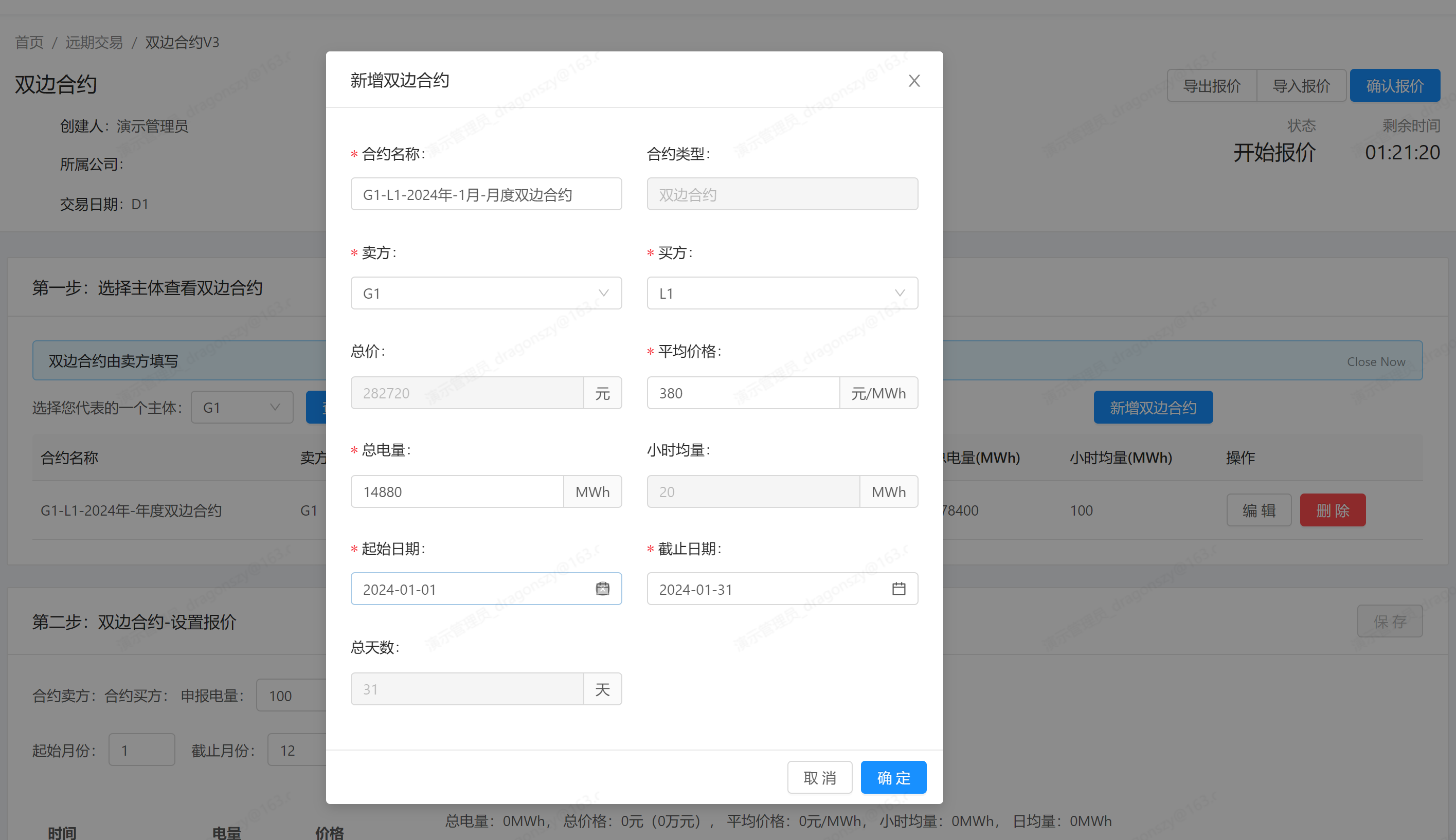This screenshot has width=1456, height=840.
Task: Click 导出报价 button
Action: (x=1211, y=85)
